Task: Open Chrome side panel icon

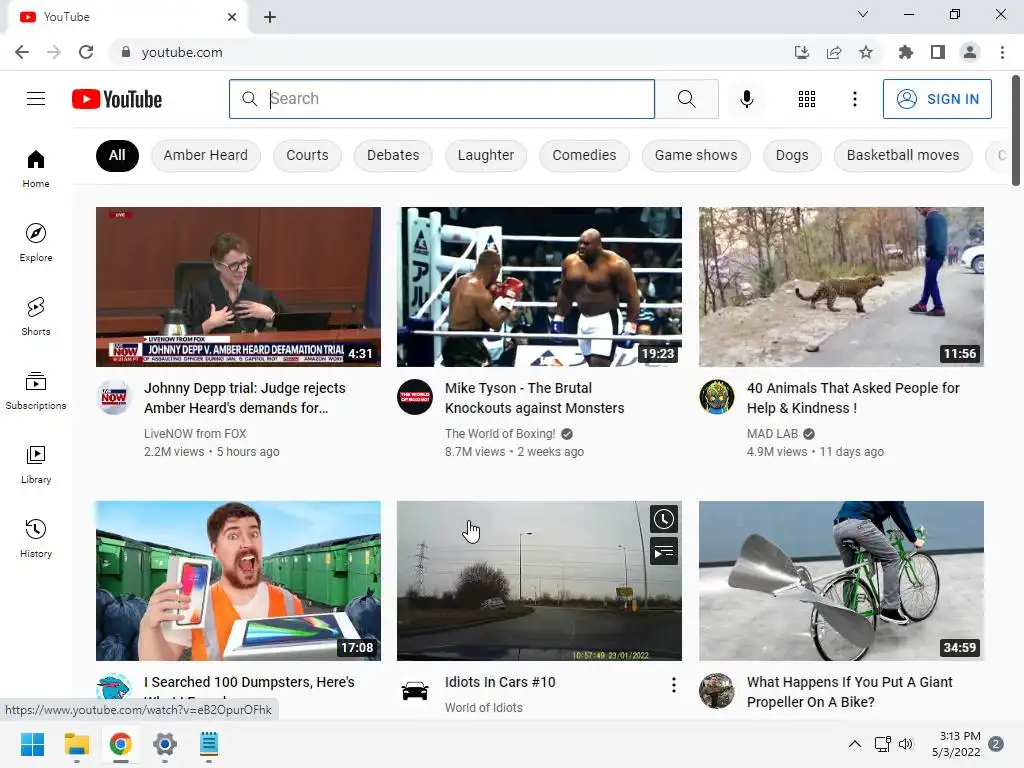Action: tap(938, 52)
